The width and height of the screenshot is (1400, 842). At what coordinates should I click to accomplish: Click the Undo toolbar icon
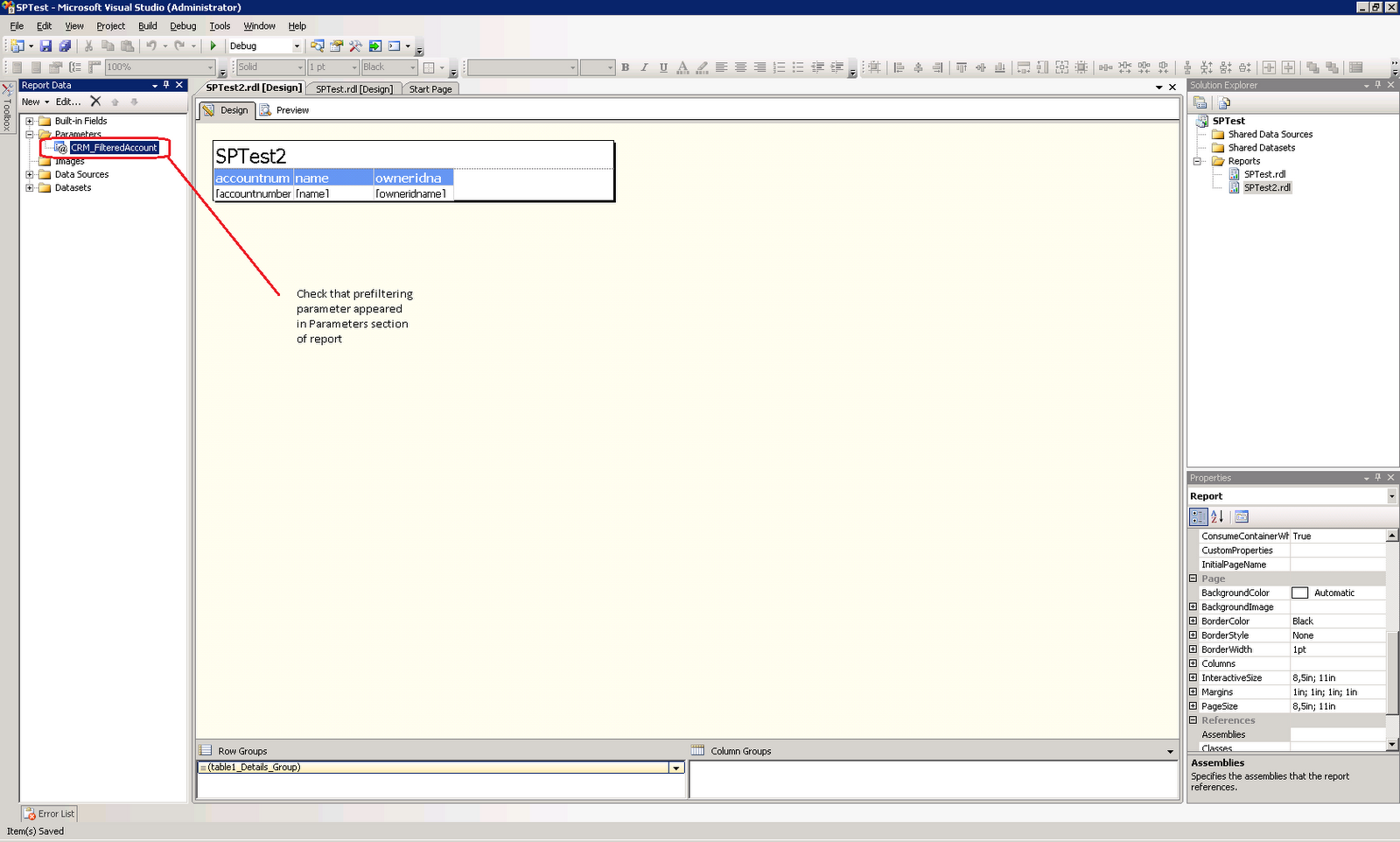point(151,46)
